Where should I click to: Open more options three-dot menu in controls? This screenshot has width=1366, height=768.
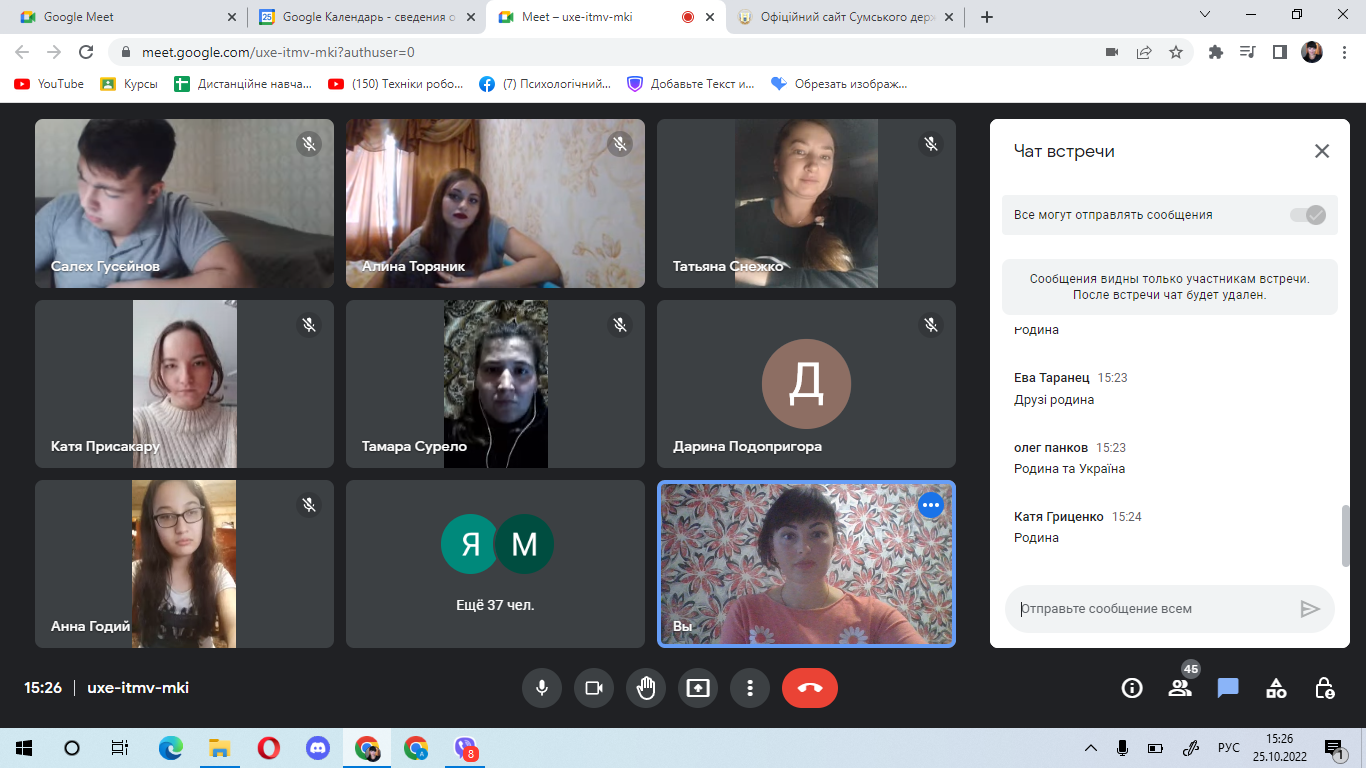tap(750, 688)
